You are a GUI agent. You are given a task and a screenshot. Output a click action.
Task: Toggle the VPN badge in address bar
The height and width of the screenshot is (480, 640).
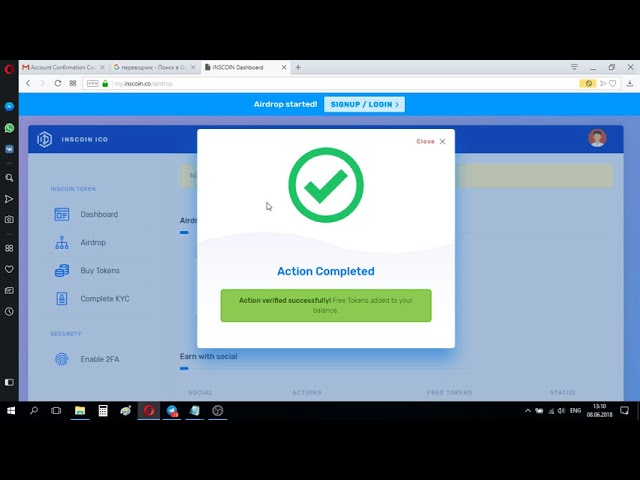pos(93,83)
